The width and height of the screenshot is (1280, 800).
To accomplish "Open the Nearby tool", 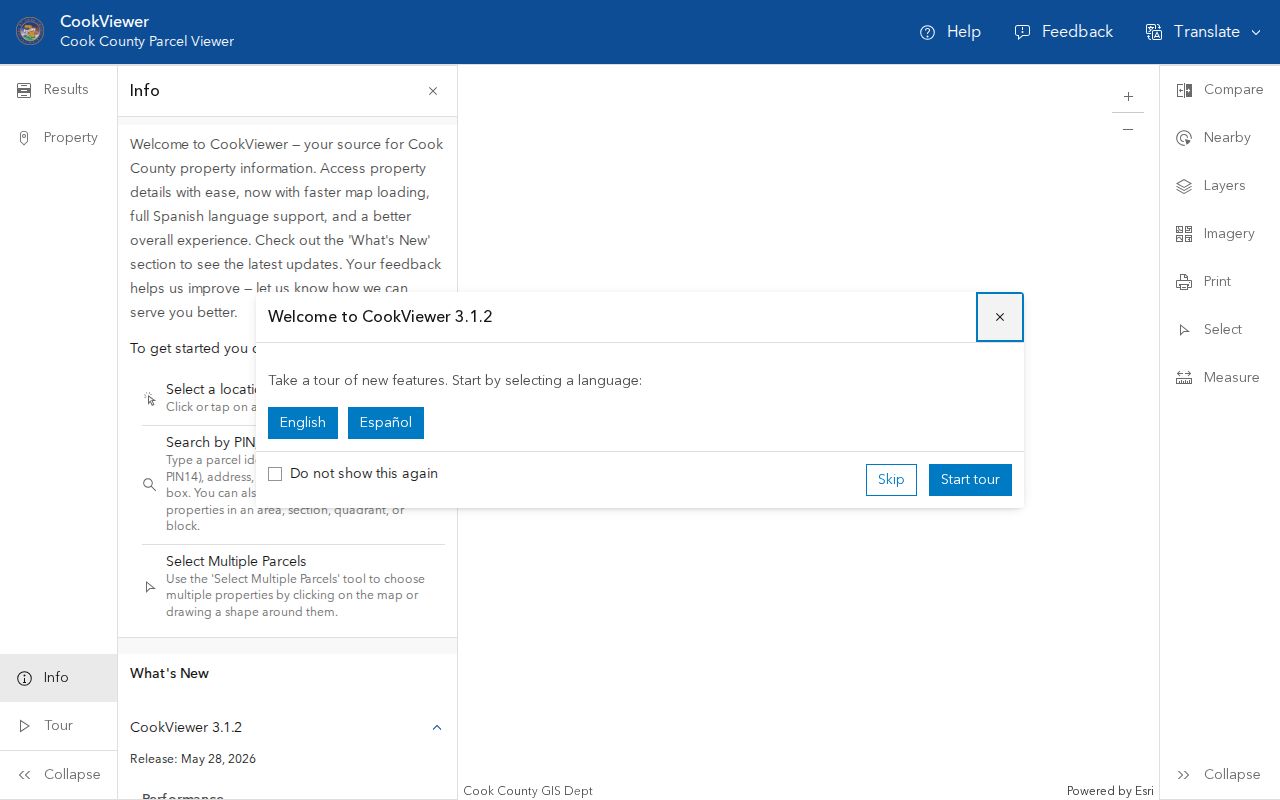I will tap(1219, 138).
